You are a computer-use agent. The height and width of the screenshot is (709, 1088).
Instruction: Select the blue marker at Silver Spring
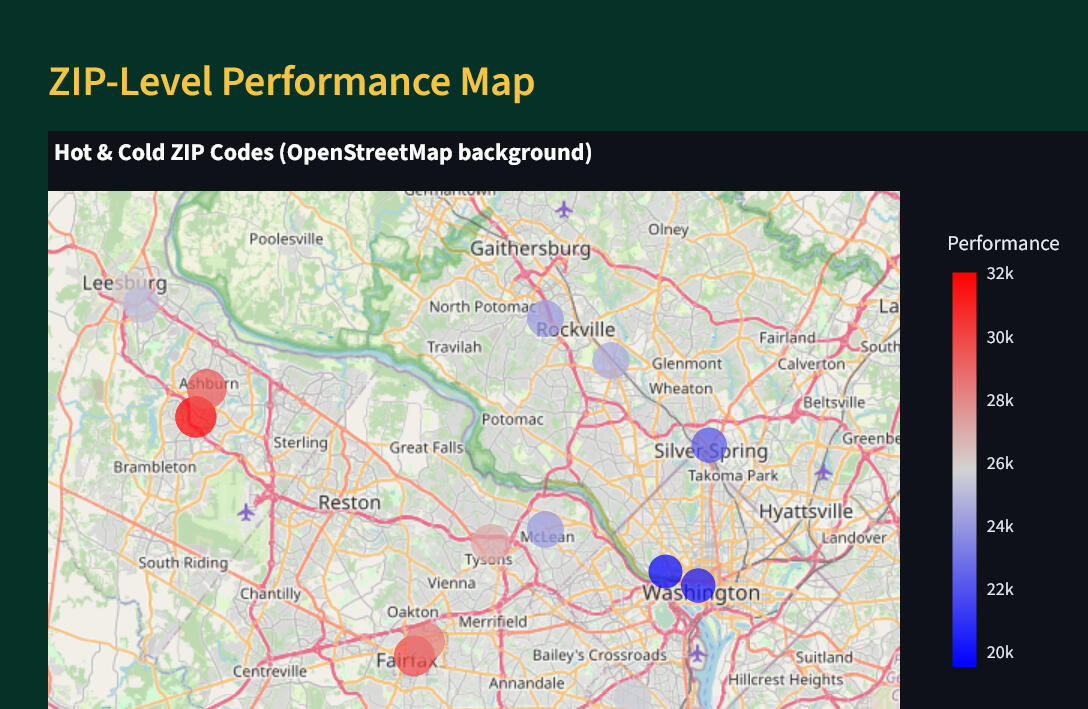pyautogui.click(x=709, y=445)
